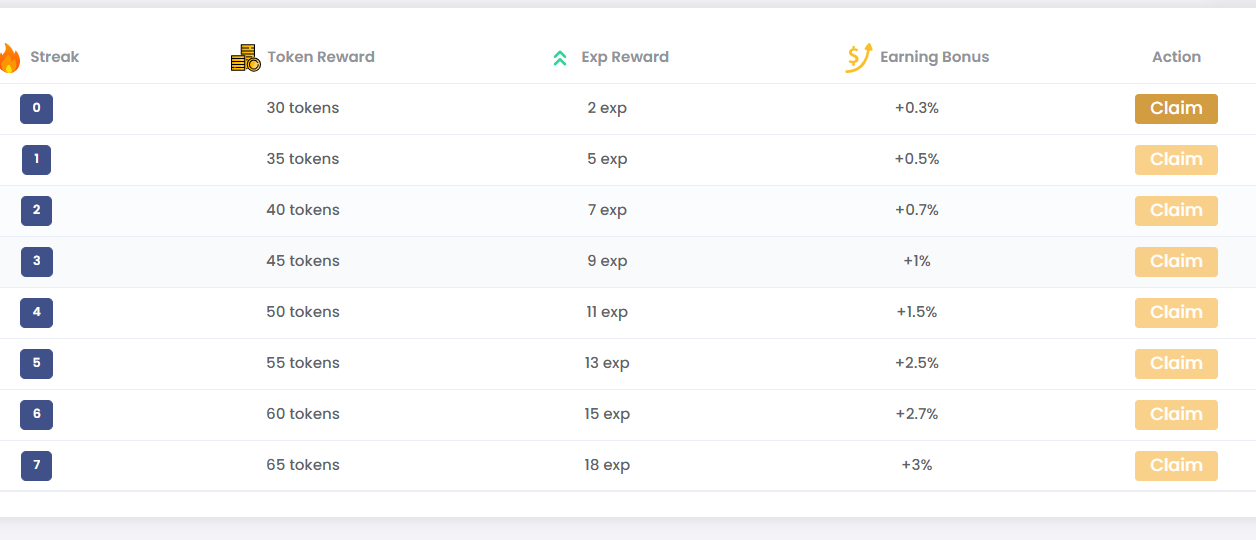The width and height of the screenshot is (1256, 540).
Task: Click the +2.5% earning bonus value
Action: (917, 363)
